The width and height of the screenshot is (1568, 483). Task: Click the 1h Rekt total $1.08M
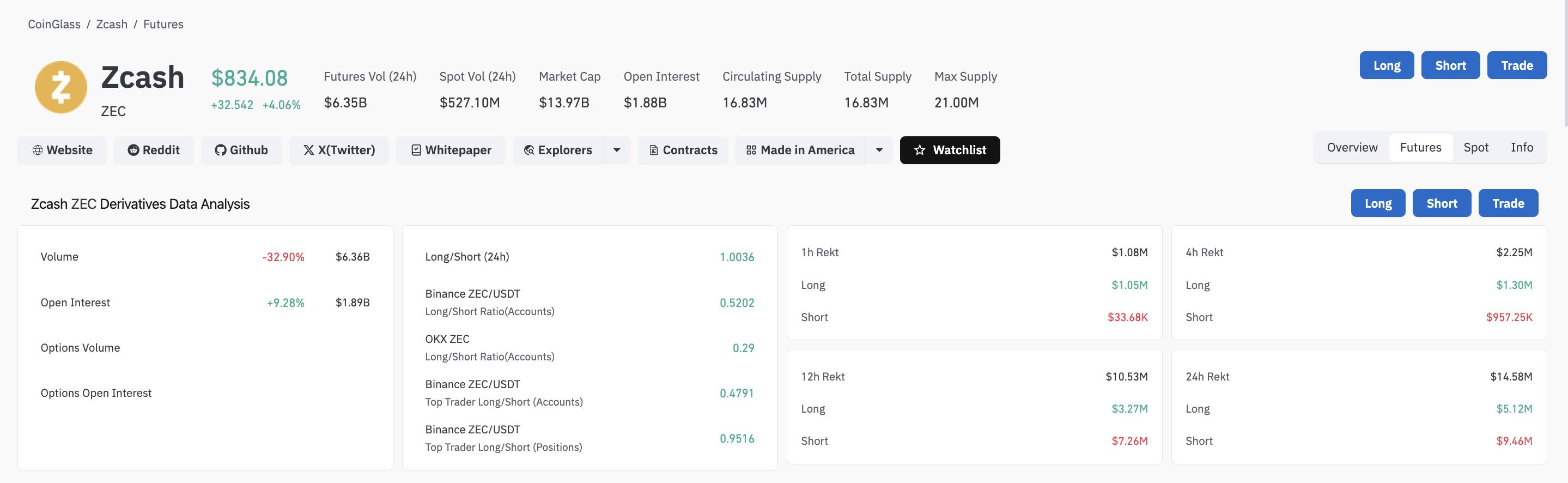[1130, 252]
